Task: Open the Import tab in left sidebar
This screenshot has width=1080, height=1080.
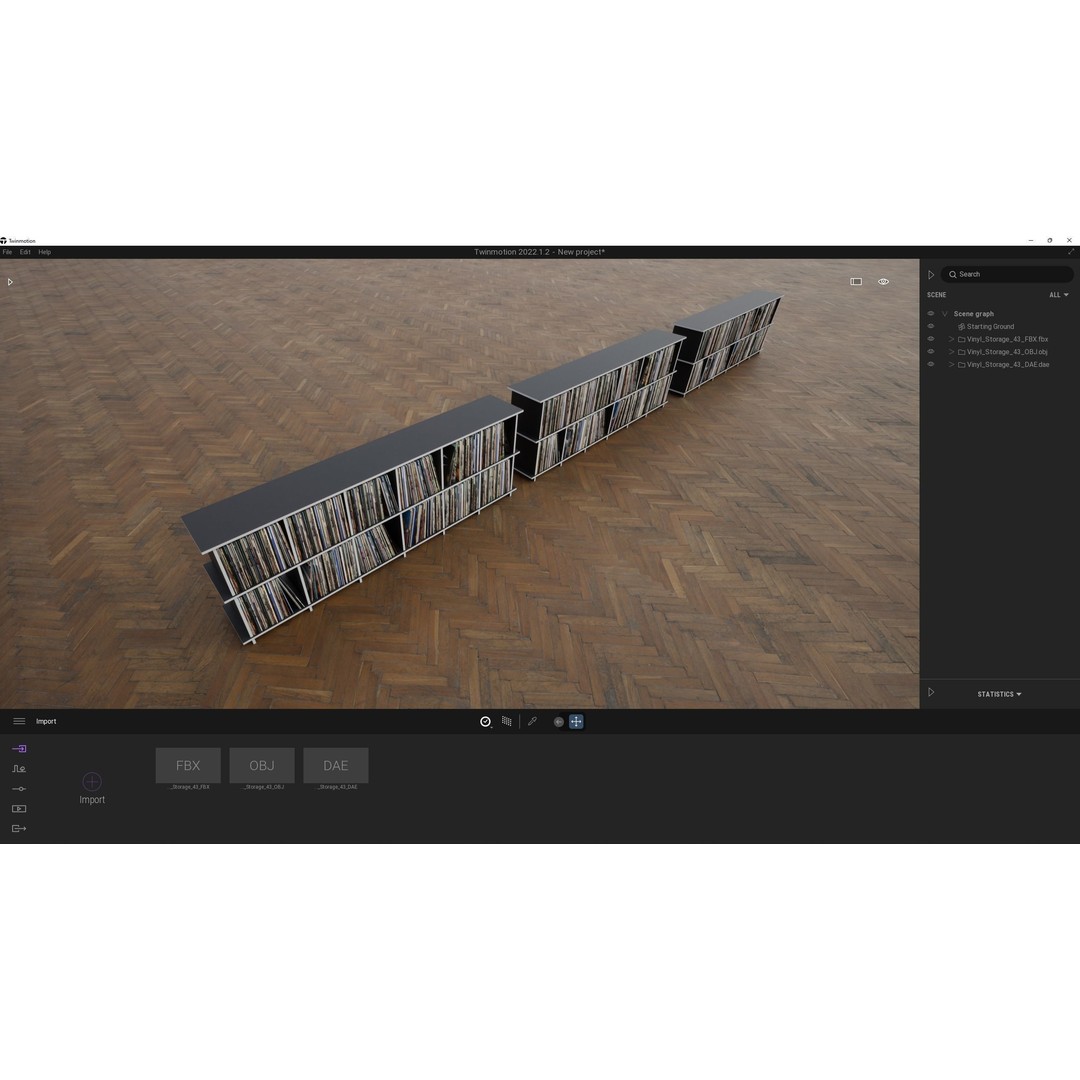Action: (x=19, y=748)
